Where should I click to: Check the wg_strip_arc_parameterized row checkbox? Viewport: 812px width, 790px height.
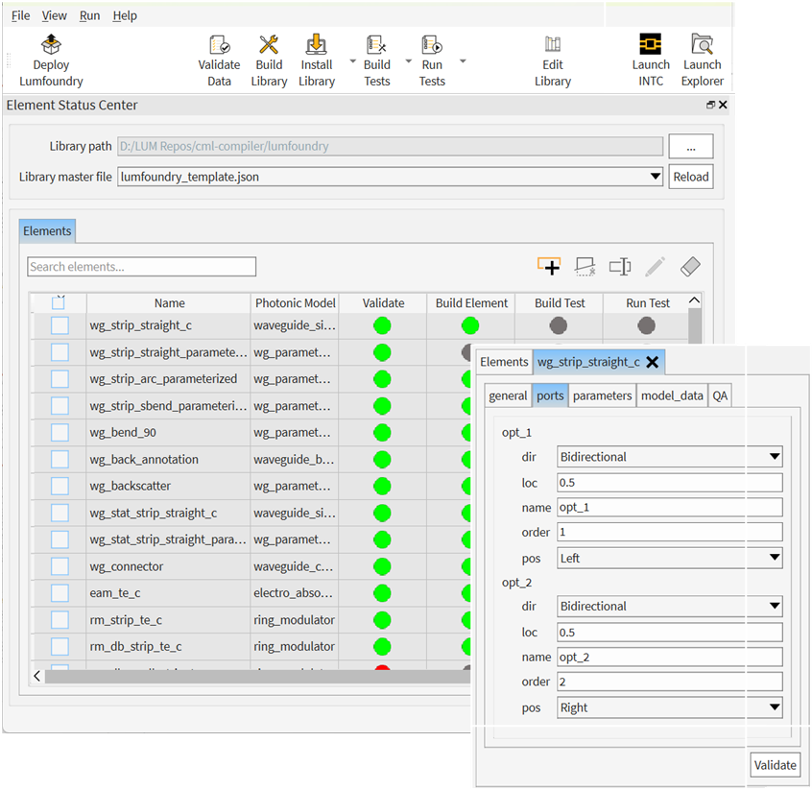click(60, 379)
